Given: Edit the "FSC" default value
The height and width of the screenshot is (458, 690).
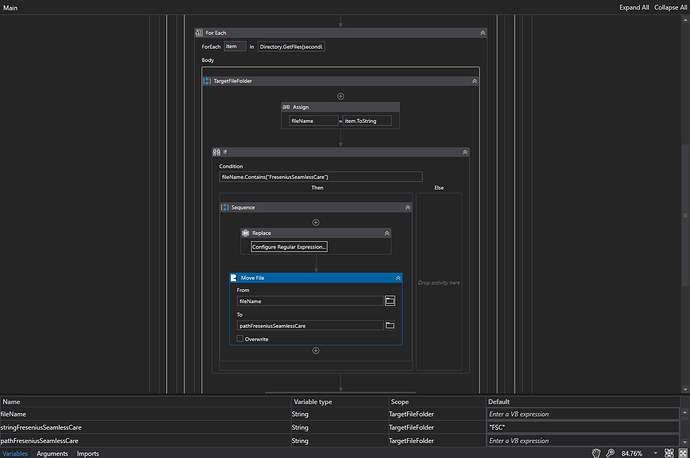Looking at the screenshot, I should pyautogui.click(x=583, y=427).
